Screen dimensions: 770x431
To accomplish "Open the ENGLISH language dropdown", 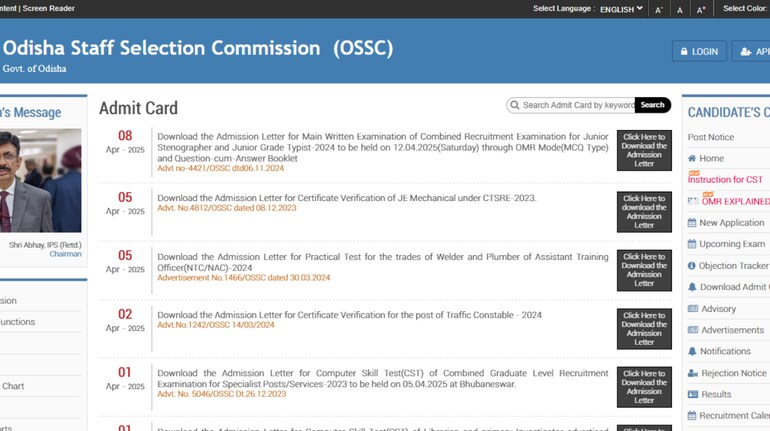I will (621, 9).
